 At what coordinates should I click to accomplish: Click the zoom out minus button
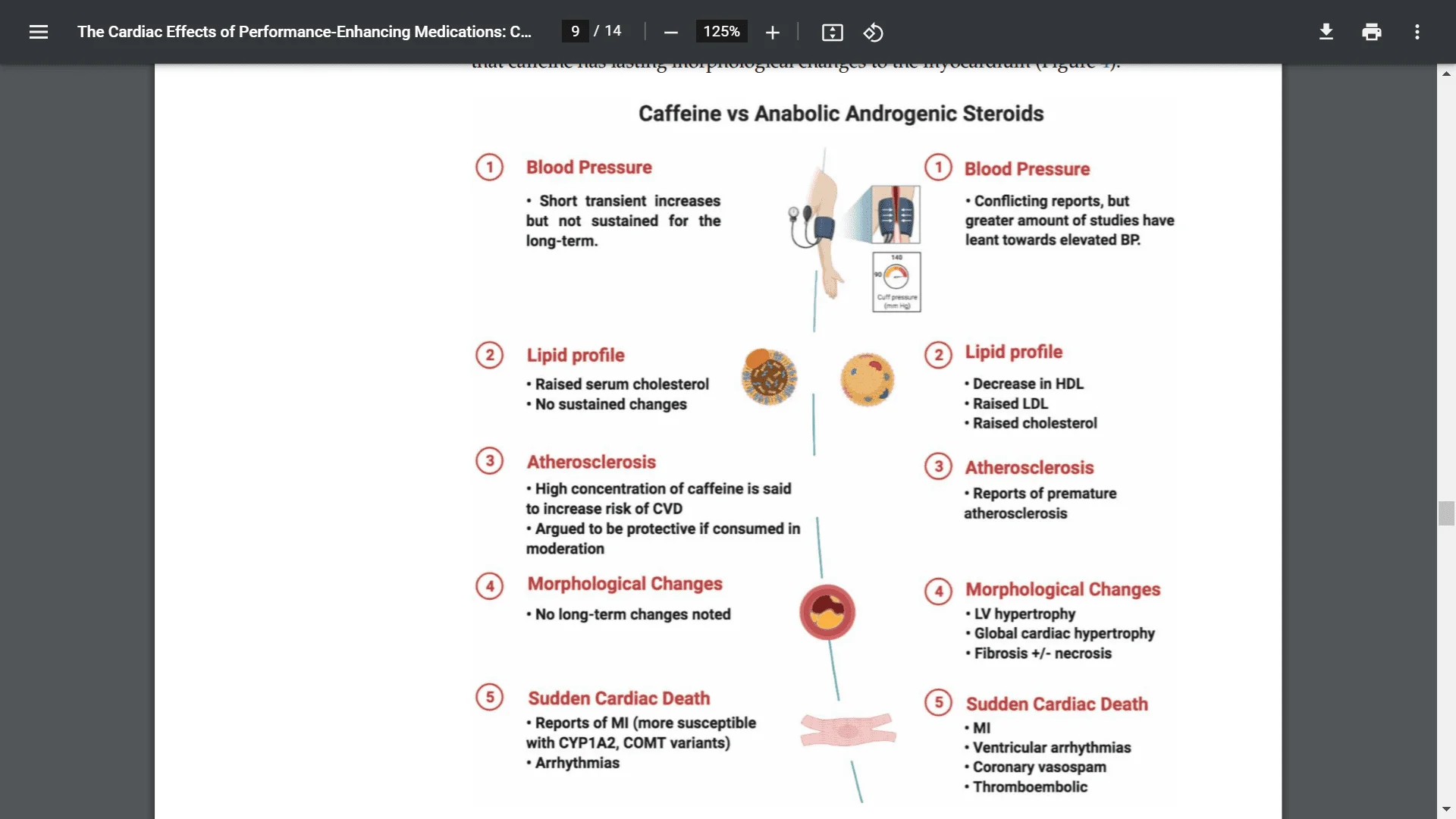(670, 32)
